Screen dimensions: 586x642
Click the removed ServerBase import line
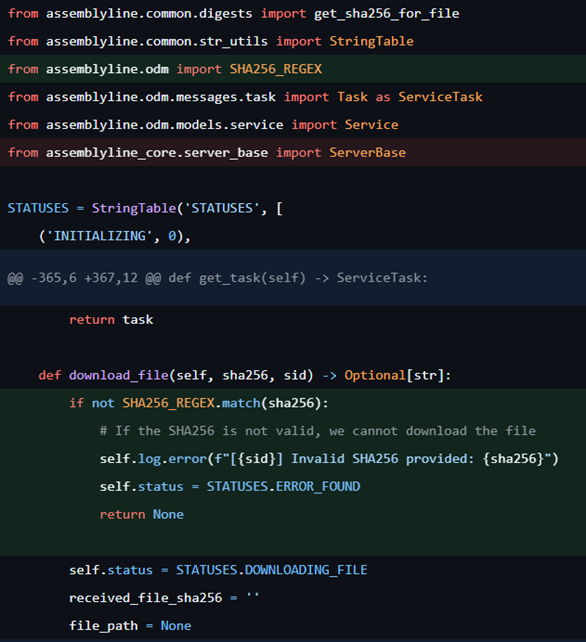click(x=293, y=152)
